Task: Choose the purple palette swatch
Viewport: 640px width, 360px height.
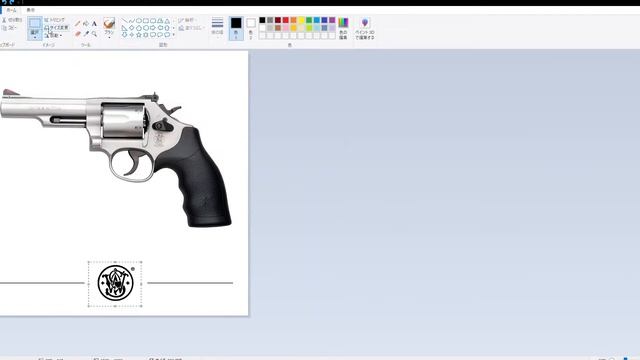Action: point(332,20)
